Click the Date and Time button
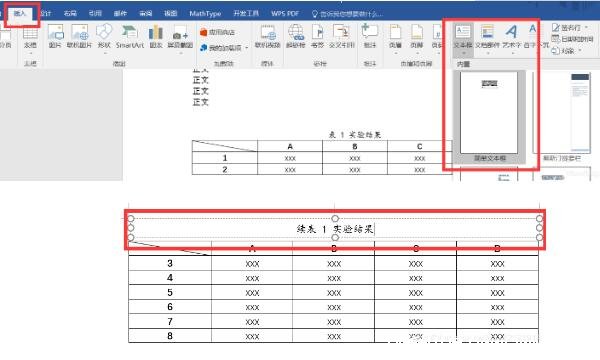 coord(572,39)
